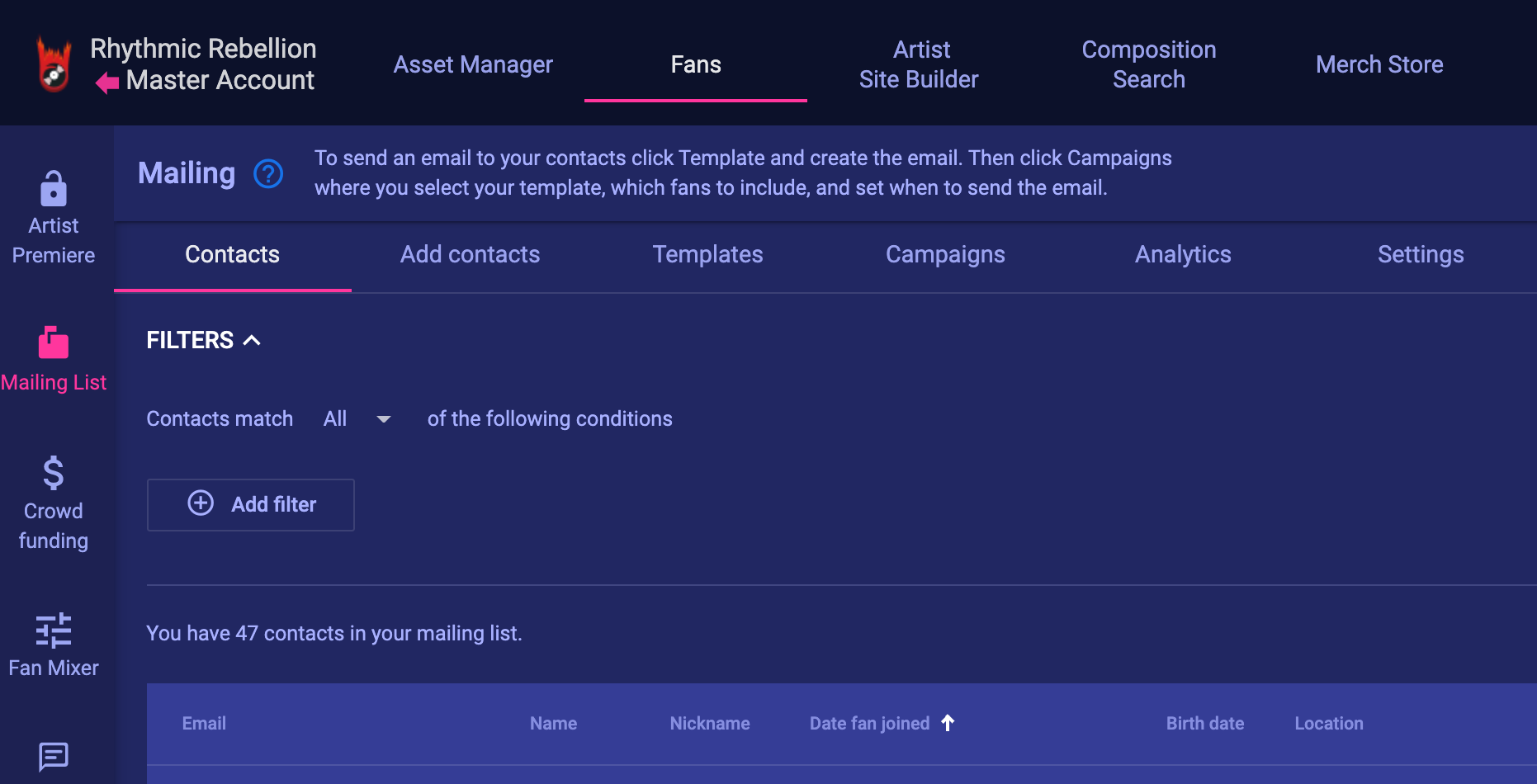Select the Mailing List mailbox icon
The height and width of the screenshot is (784, 1537).
(x=54, y=342)
